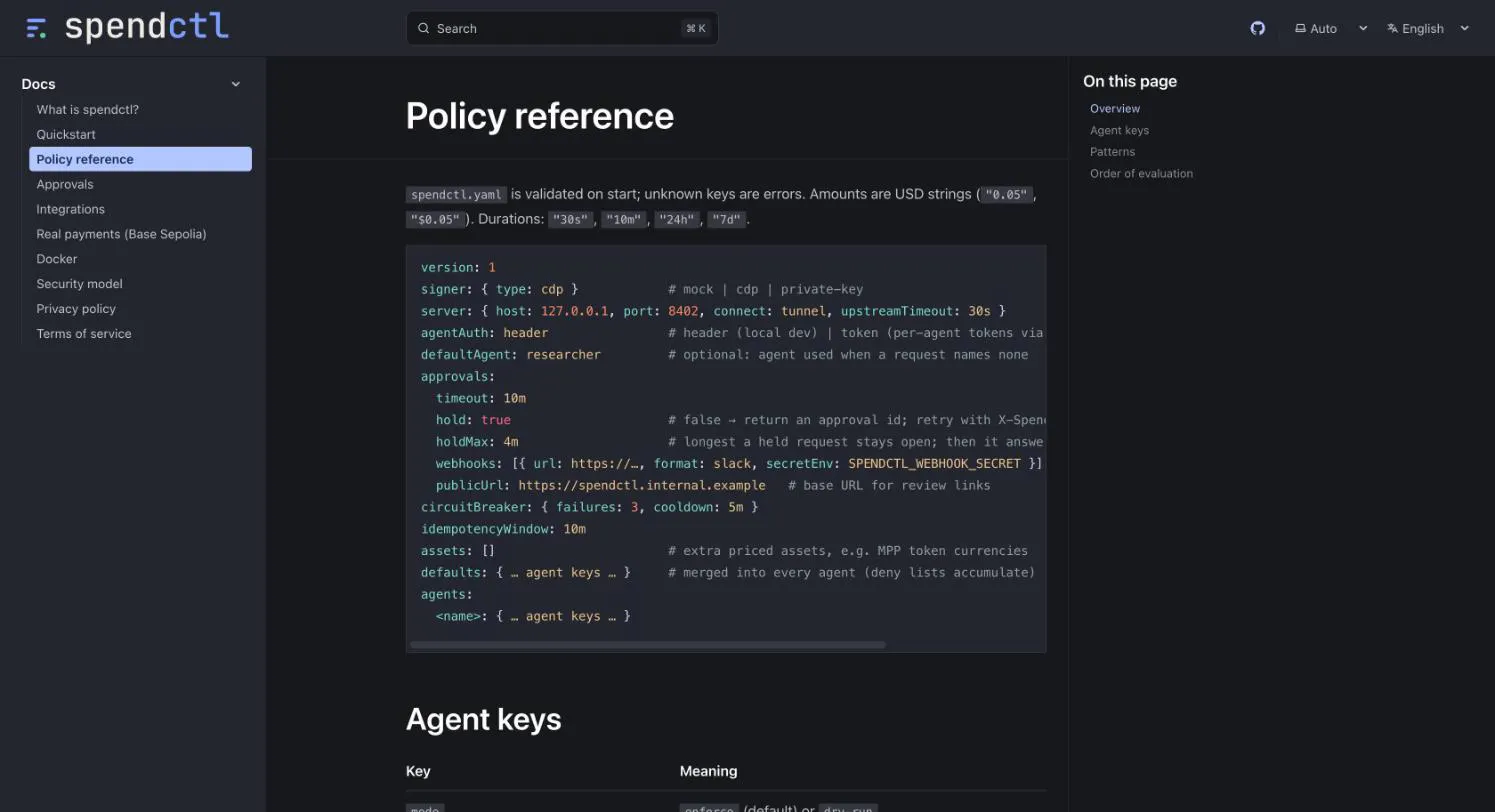Viewport: 1495px width, 812px height.
Task: Click the code block horizontal scrollbar
Action: point(648,645)
